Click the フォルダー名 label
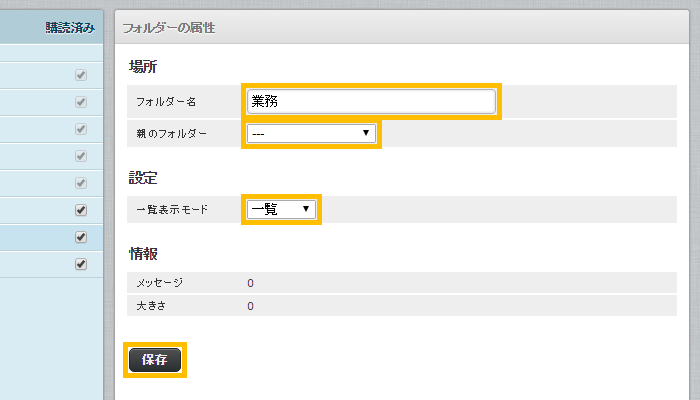Screen dimensions: 700x400 point(166,102)
